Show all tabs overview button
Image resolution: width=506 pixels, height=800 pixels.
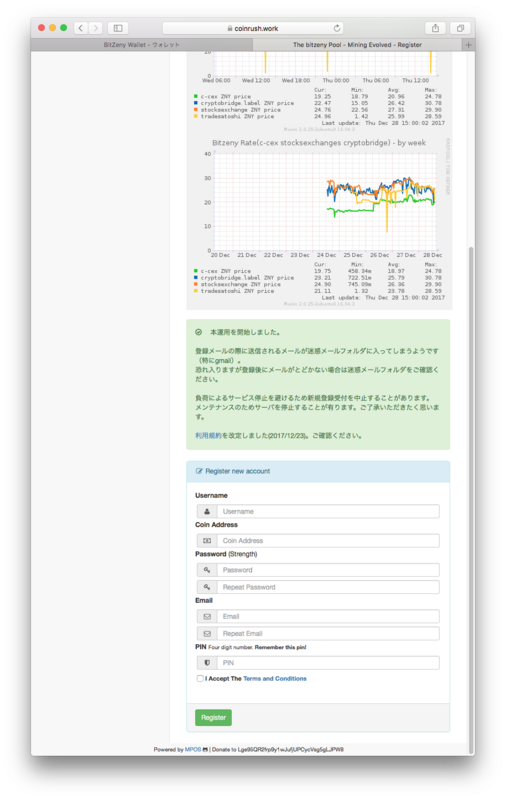[x=460, y=28]
